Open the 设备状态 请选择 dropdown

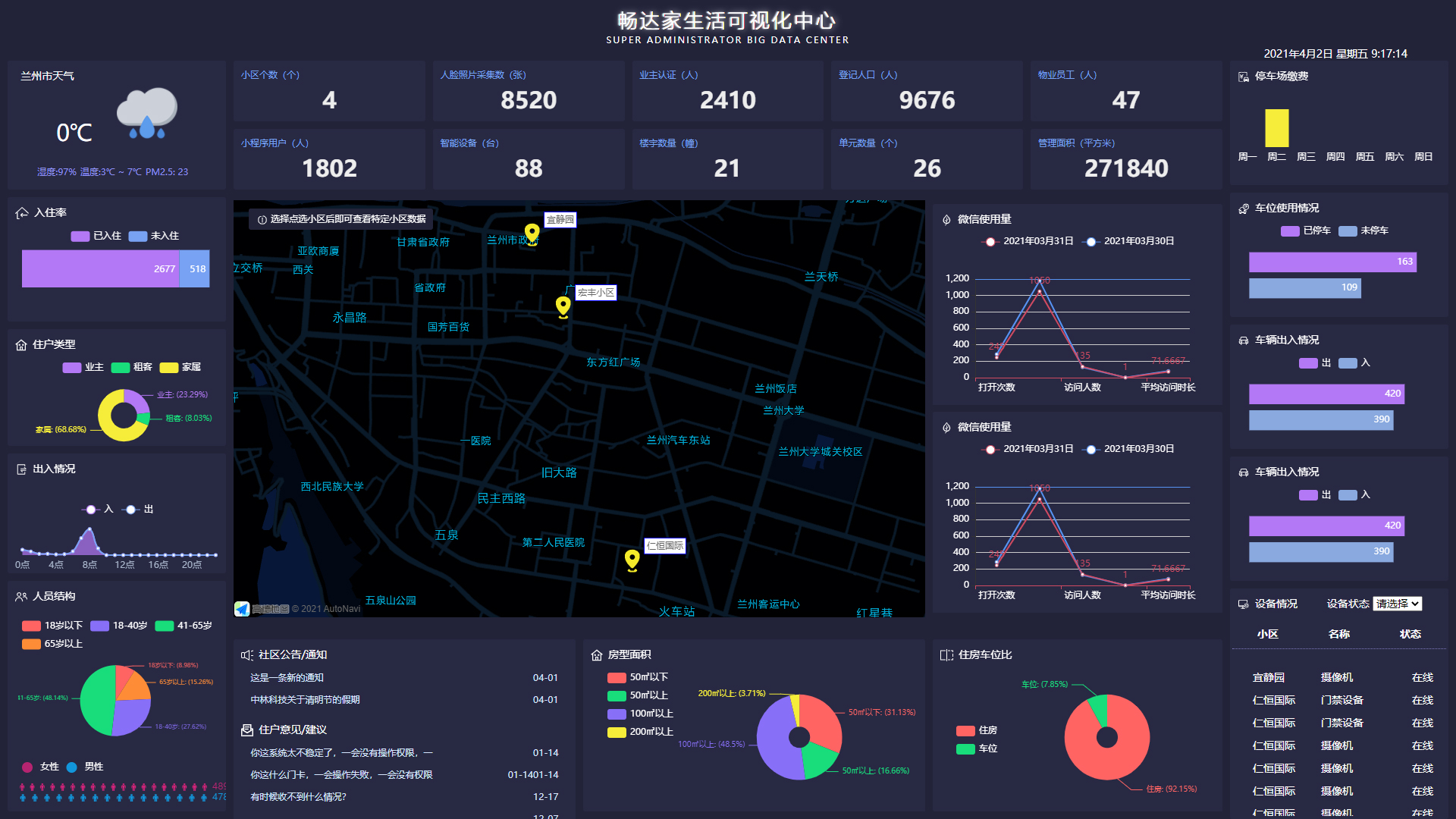point(1398,604)
